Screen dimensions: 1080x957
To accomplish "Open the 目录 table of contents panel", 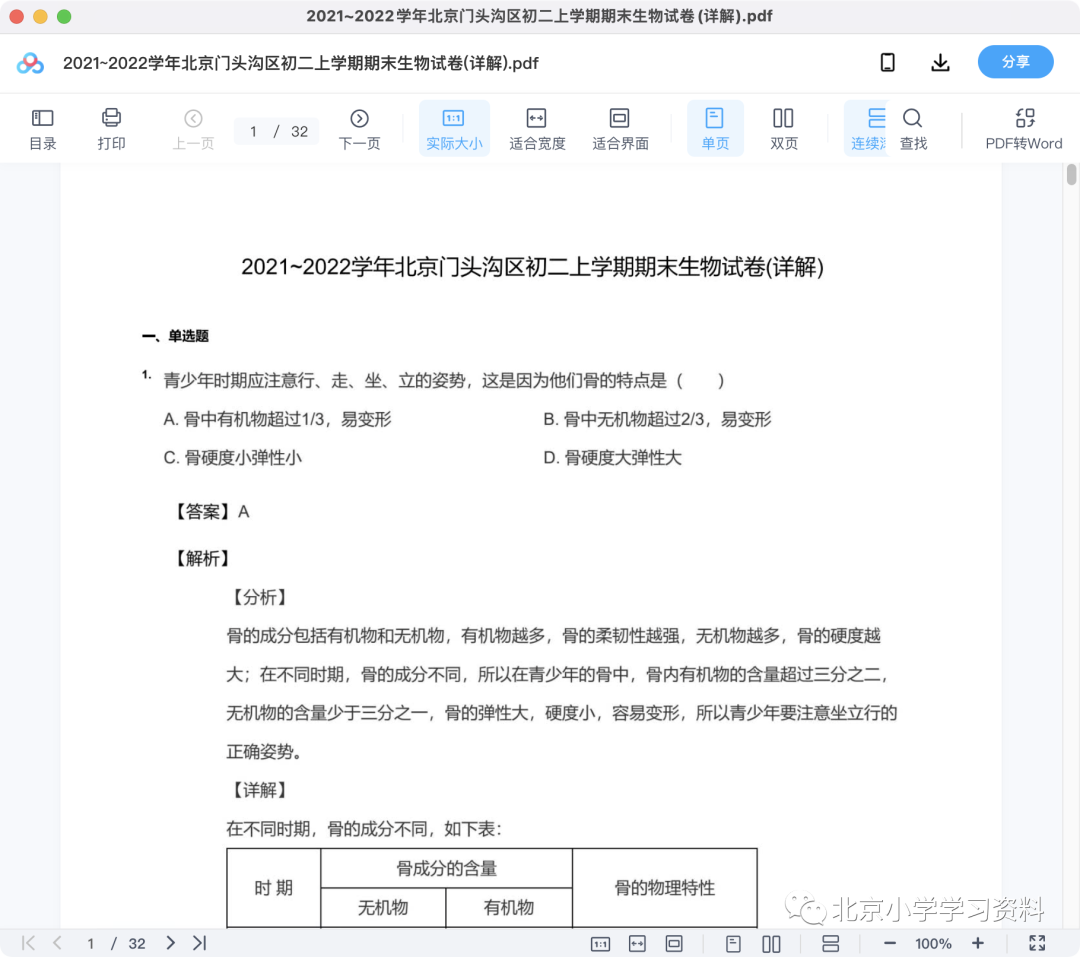I will pyautogui.click(x=43, y=129).
